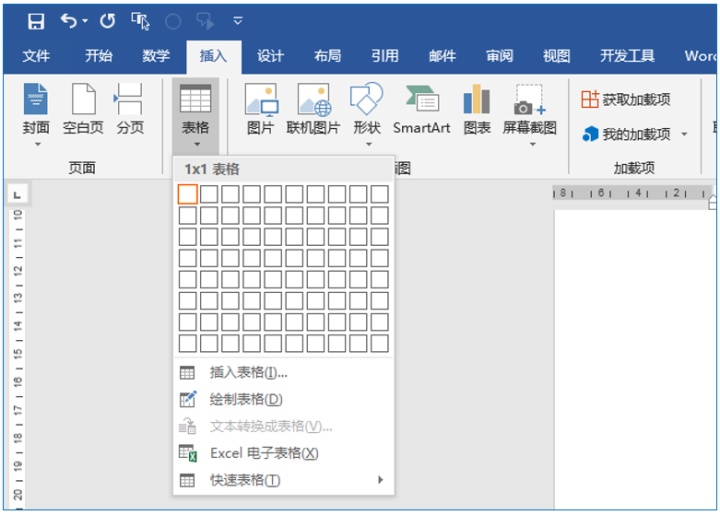720x515 pixels.
Task: Click the Undo arrow icon
Action: [x=68, y=21]
